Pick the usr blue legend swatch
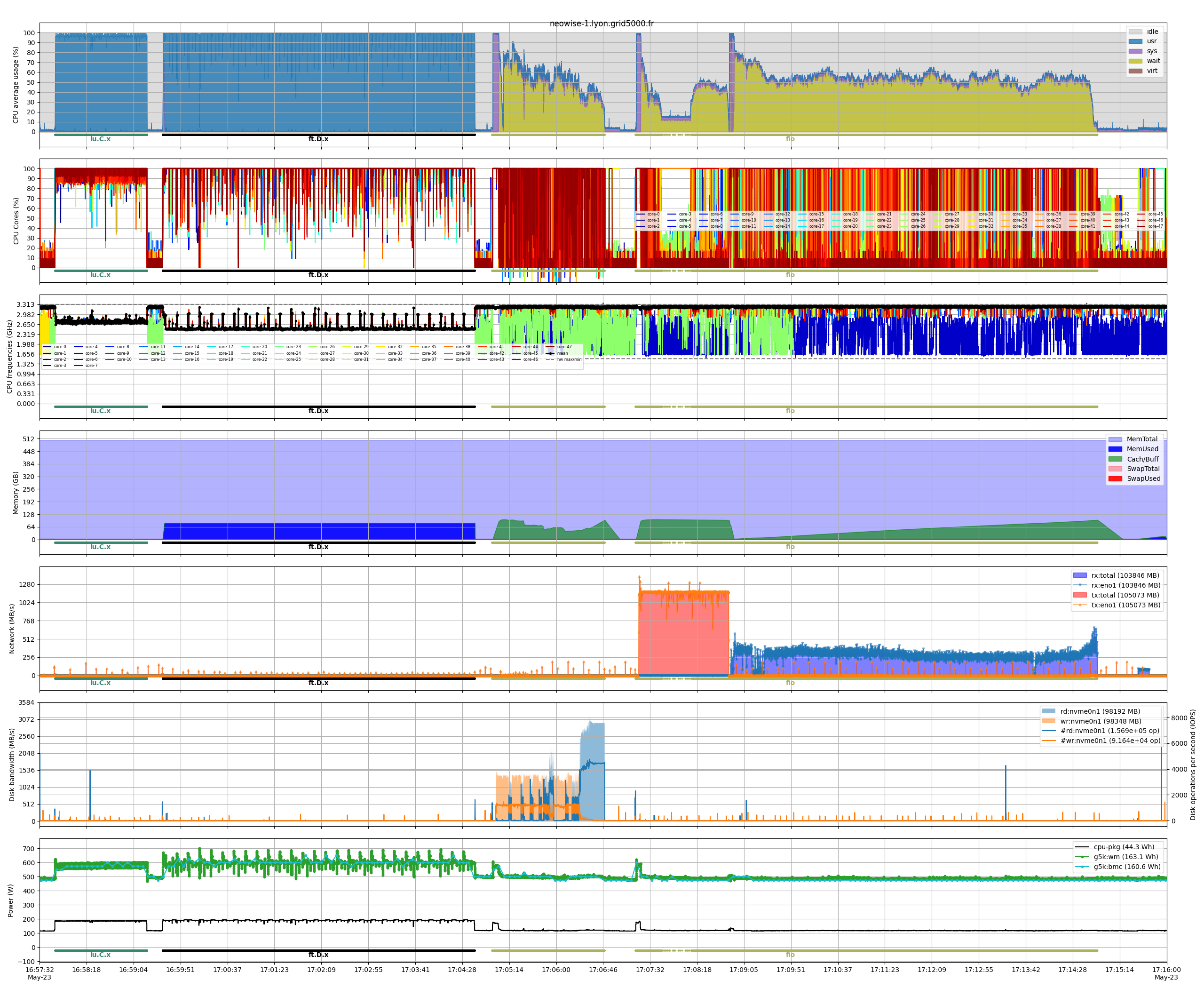 pyautogui.click(x=1135, y=41)
